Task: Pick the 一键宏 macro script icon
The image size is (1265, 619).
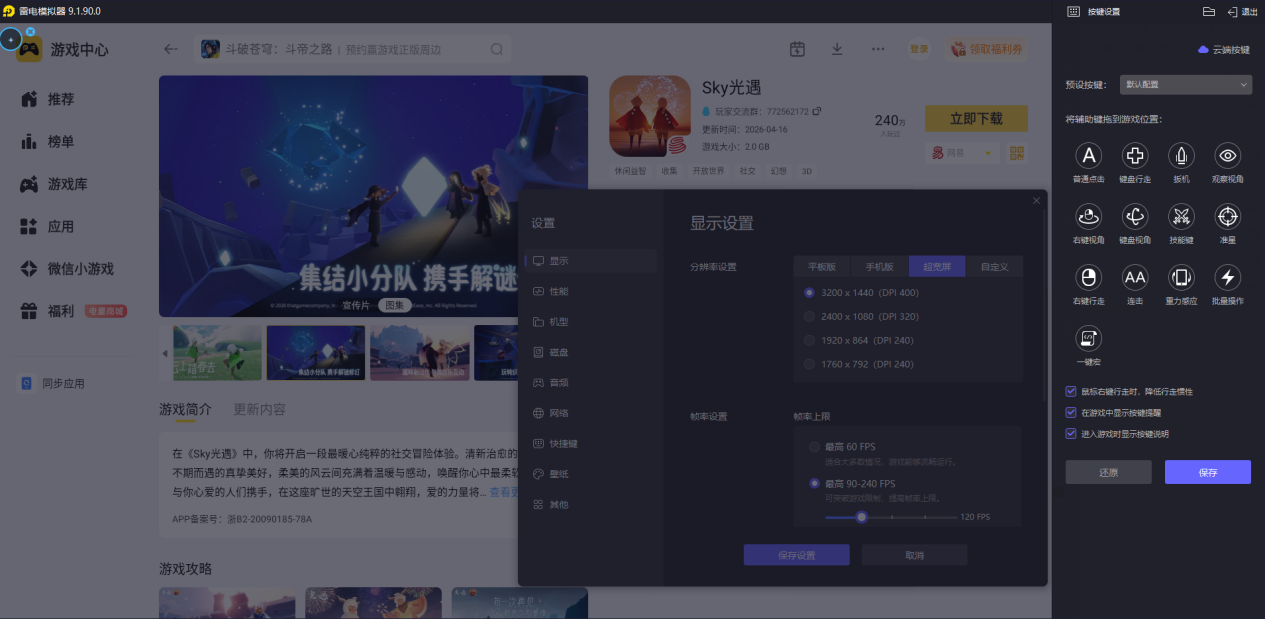Action: [x=1089, y=338]
